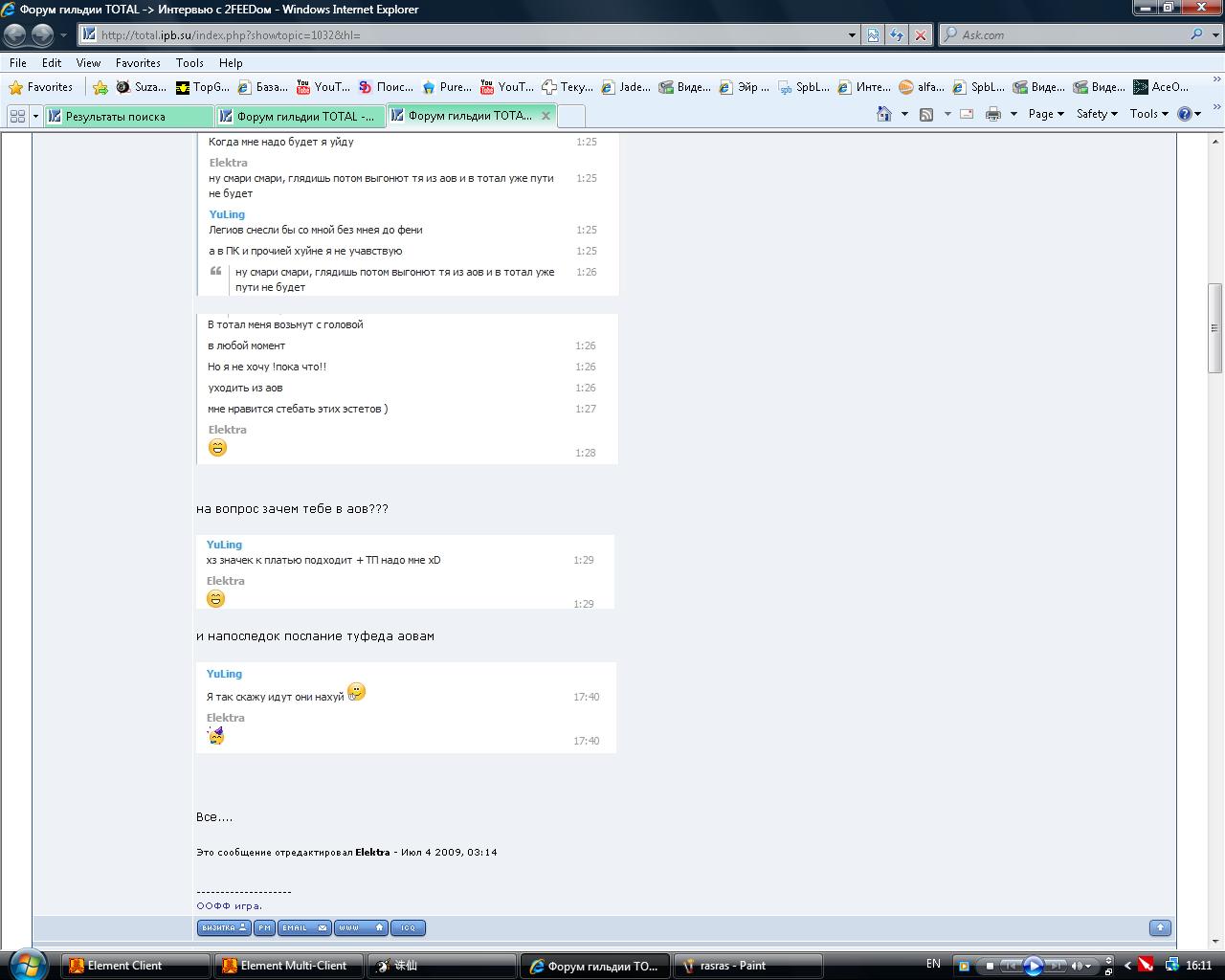Screen dimensions: 1225x980
Task: Open the Quick Tabs grid view
Action: click(17, 116)
